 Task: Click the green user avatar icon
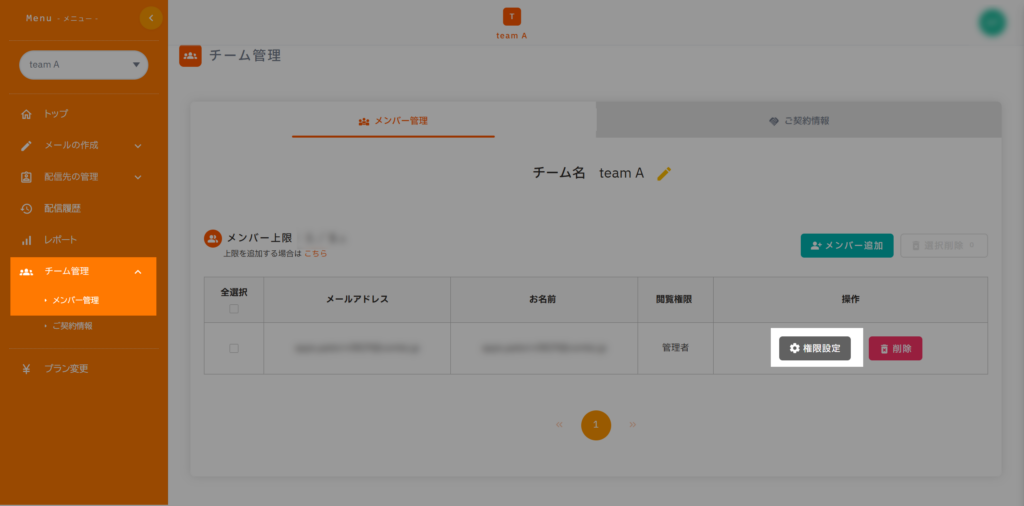[x=992, y=22]
